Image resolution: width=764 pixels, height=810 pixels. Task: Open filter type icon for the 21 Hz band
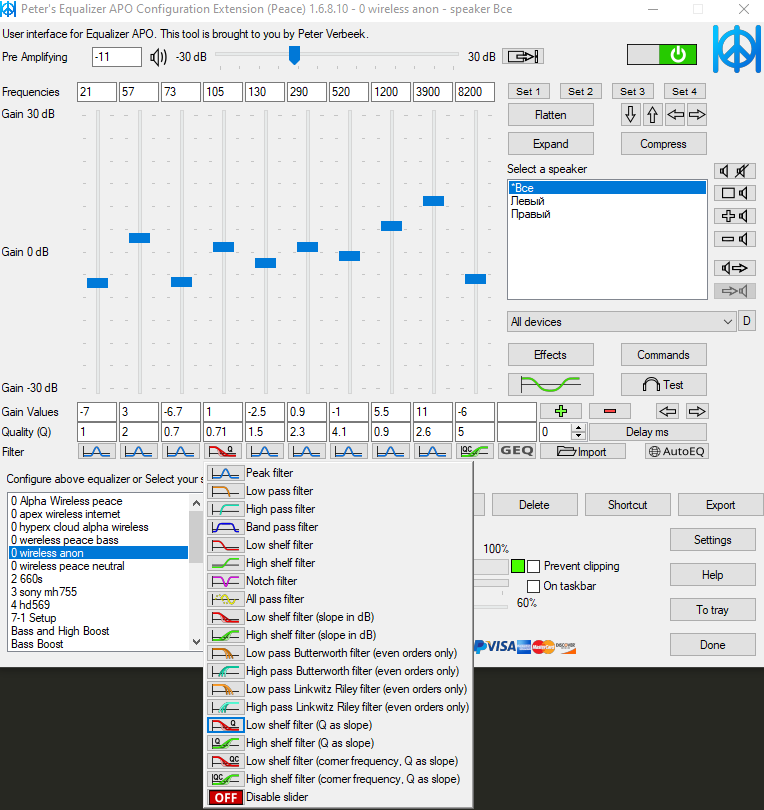coord(97,451)
